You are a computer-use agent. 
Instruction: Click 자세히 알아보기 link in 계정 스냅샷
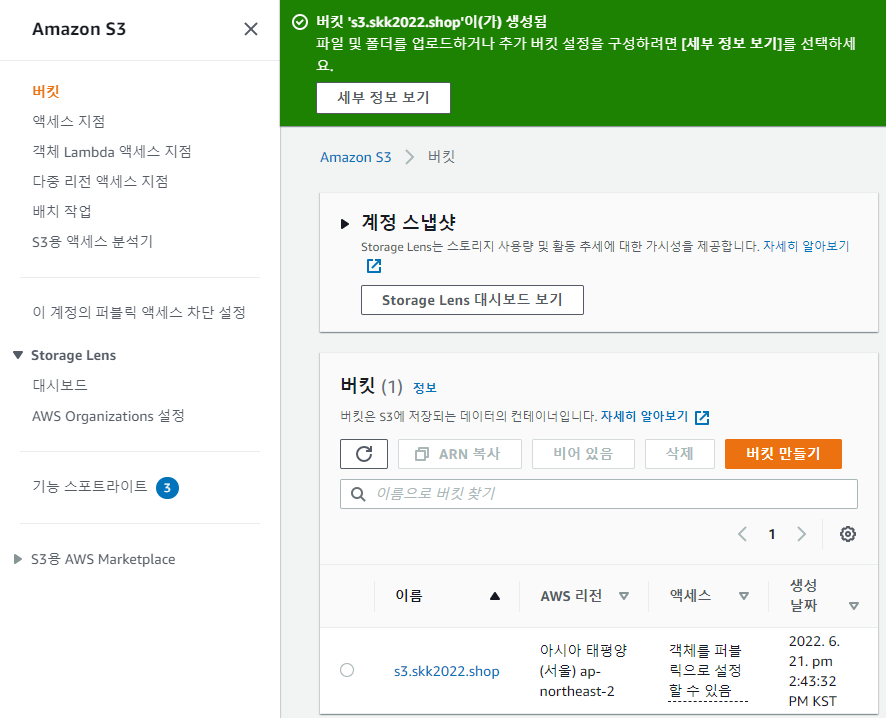coord(806,246)
